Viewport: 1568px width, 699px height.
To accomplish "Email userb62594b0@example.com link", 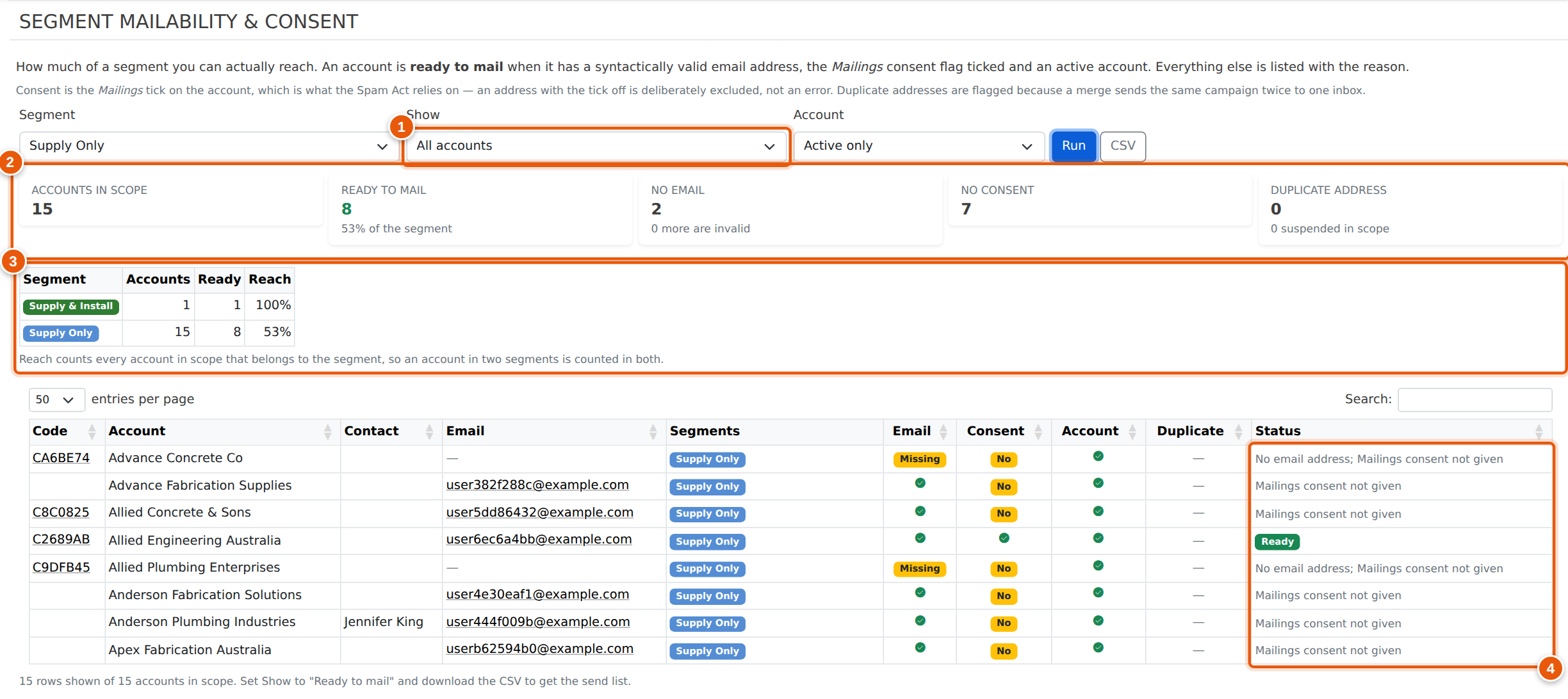I will pos(540,649).
